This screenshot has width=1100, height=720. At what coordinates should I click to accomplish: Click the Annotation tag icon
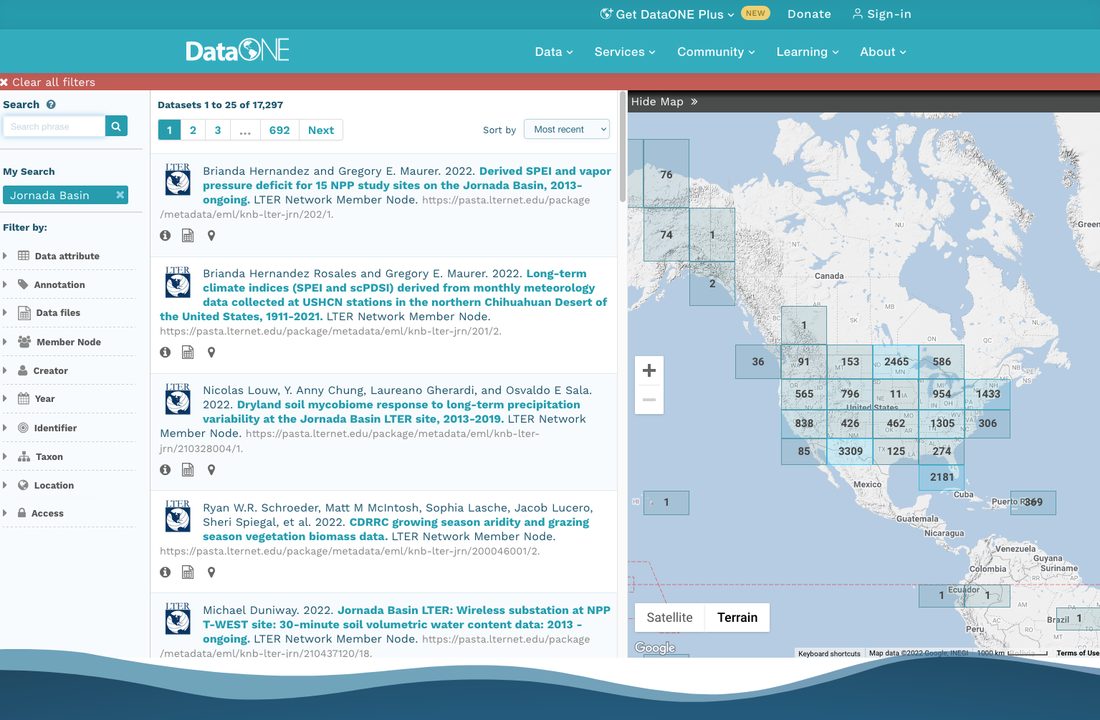tap(23, 284)
